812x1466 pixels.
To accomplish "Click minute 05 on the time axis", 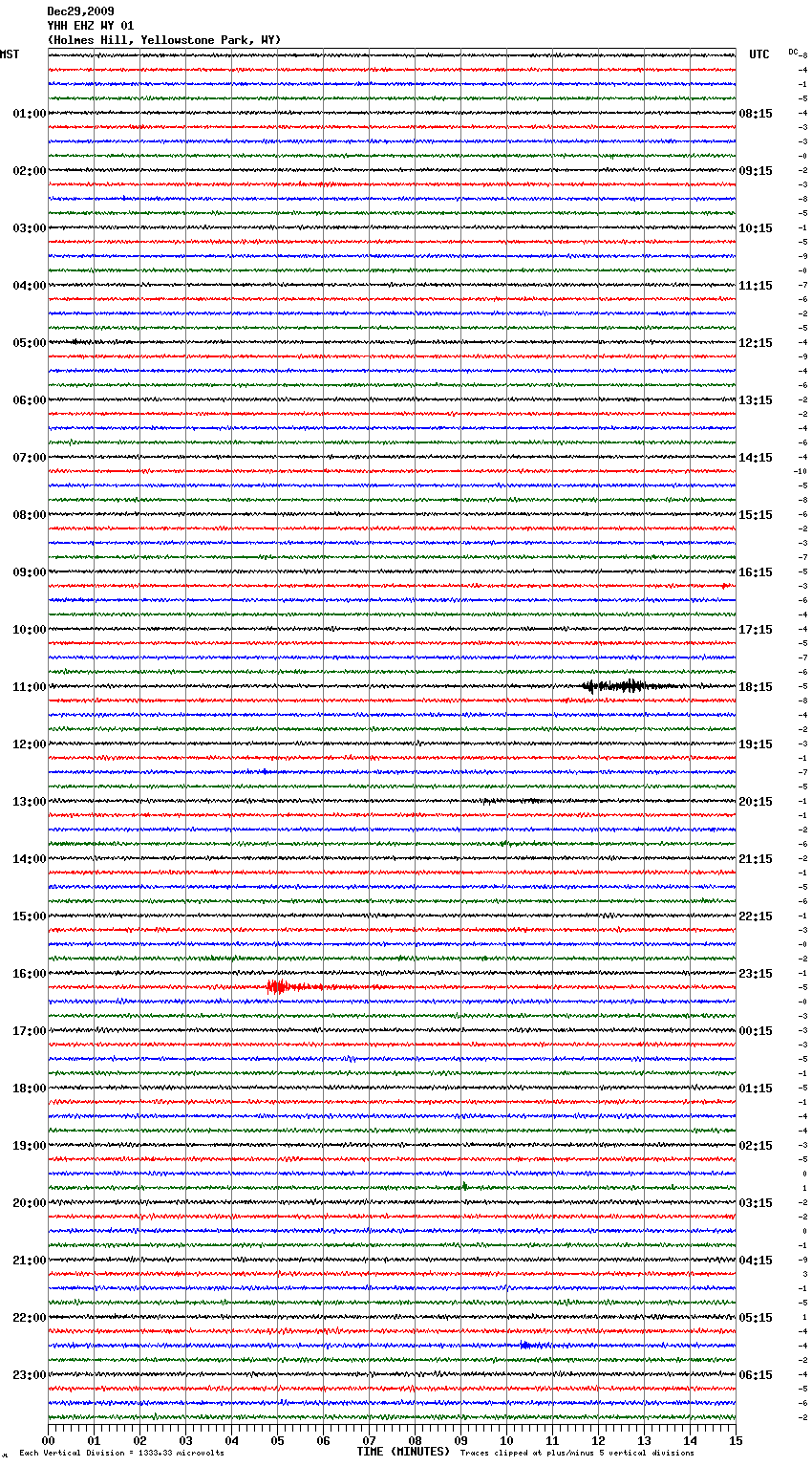I will [x=277, y=1440].
